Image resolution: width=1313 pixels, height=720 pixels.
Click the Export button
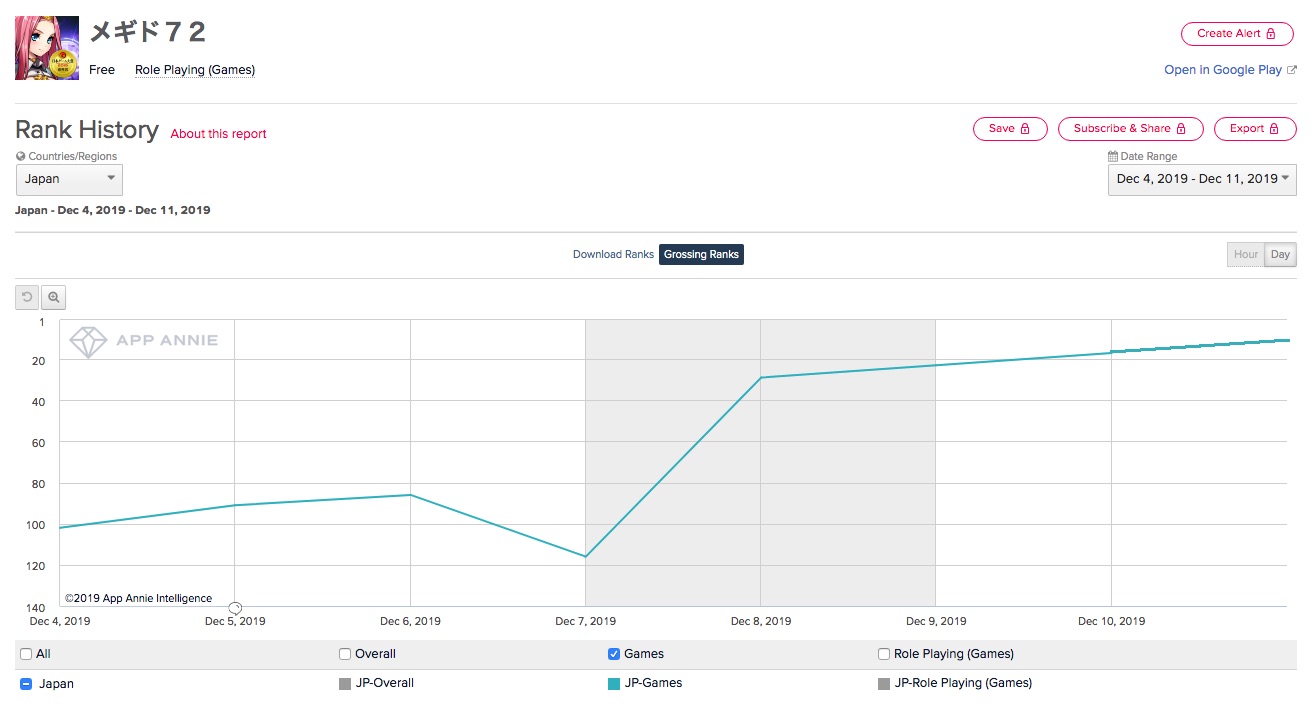click(1255, 129)
